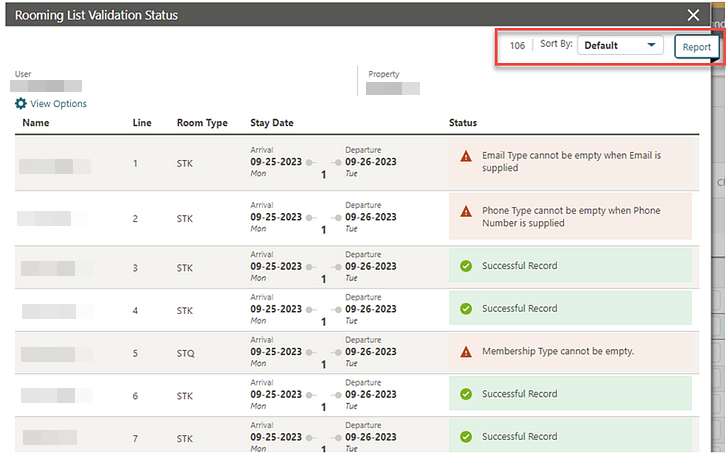Click line number 3 cell

[135, 268]
